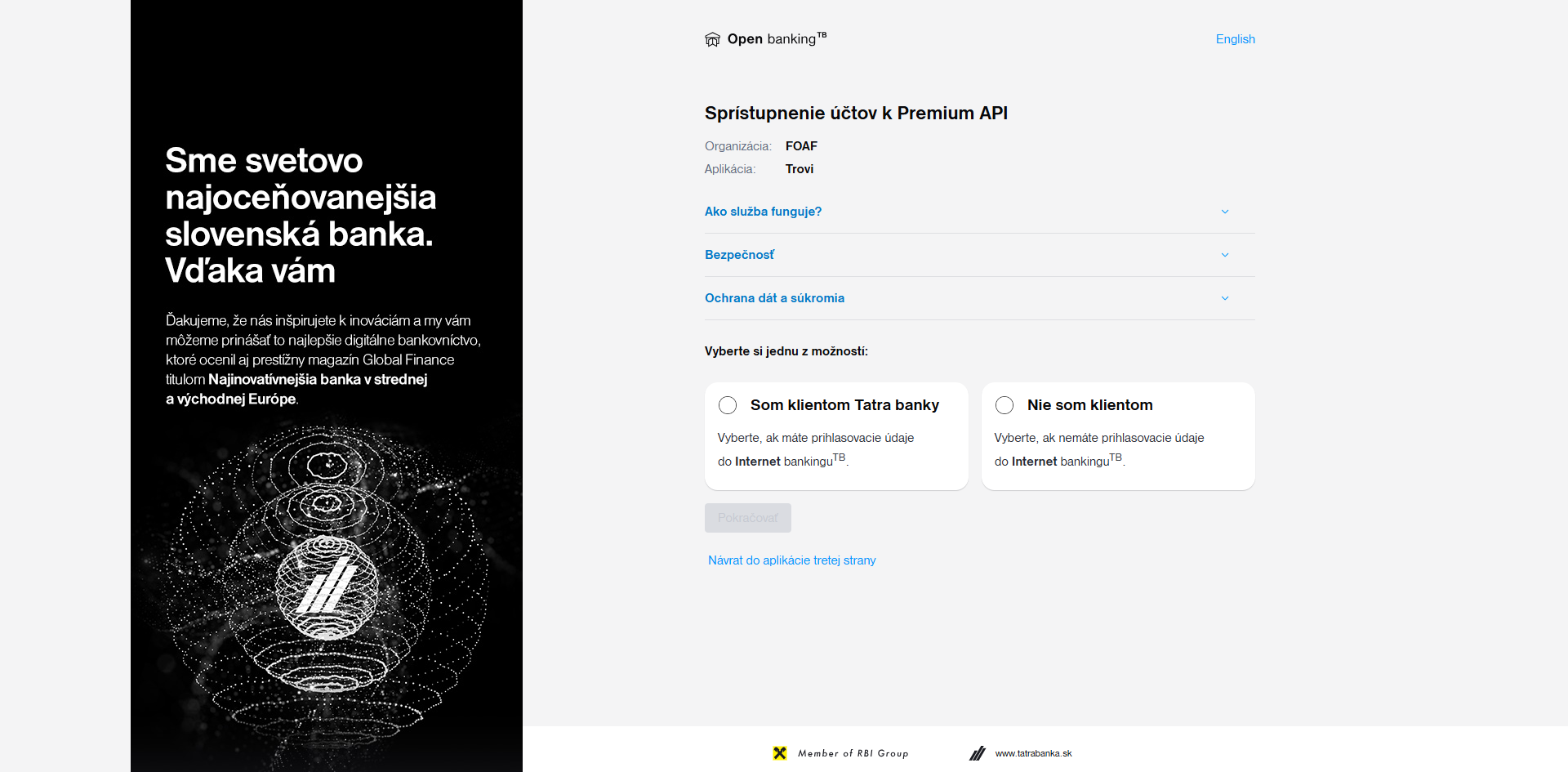Click the Tatra banka striped logo in footer
This screenshot has height=772, width=1568.
(978, 753)
